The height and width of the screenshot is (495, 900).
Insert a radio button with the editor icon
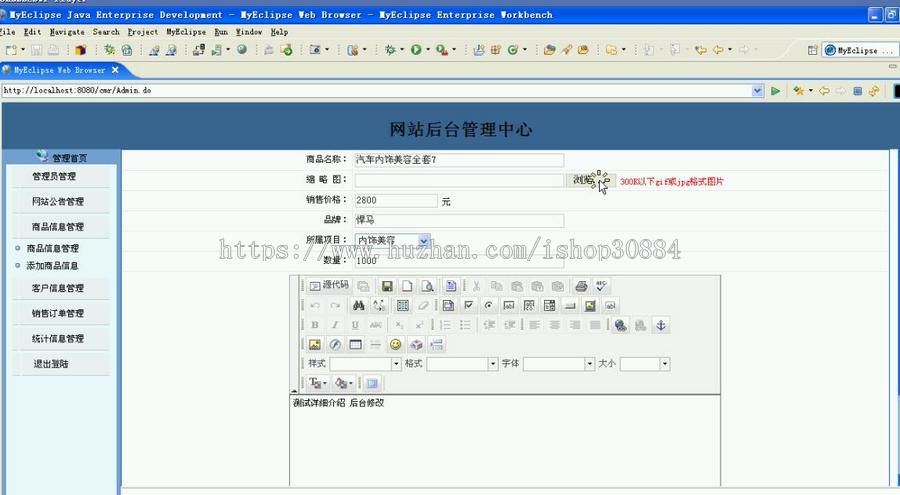[x=488, y=305]
